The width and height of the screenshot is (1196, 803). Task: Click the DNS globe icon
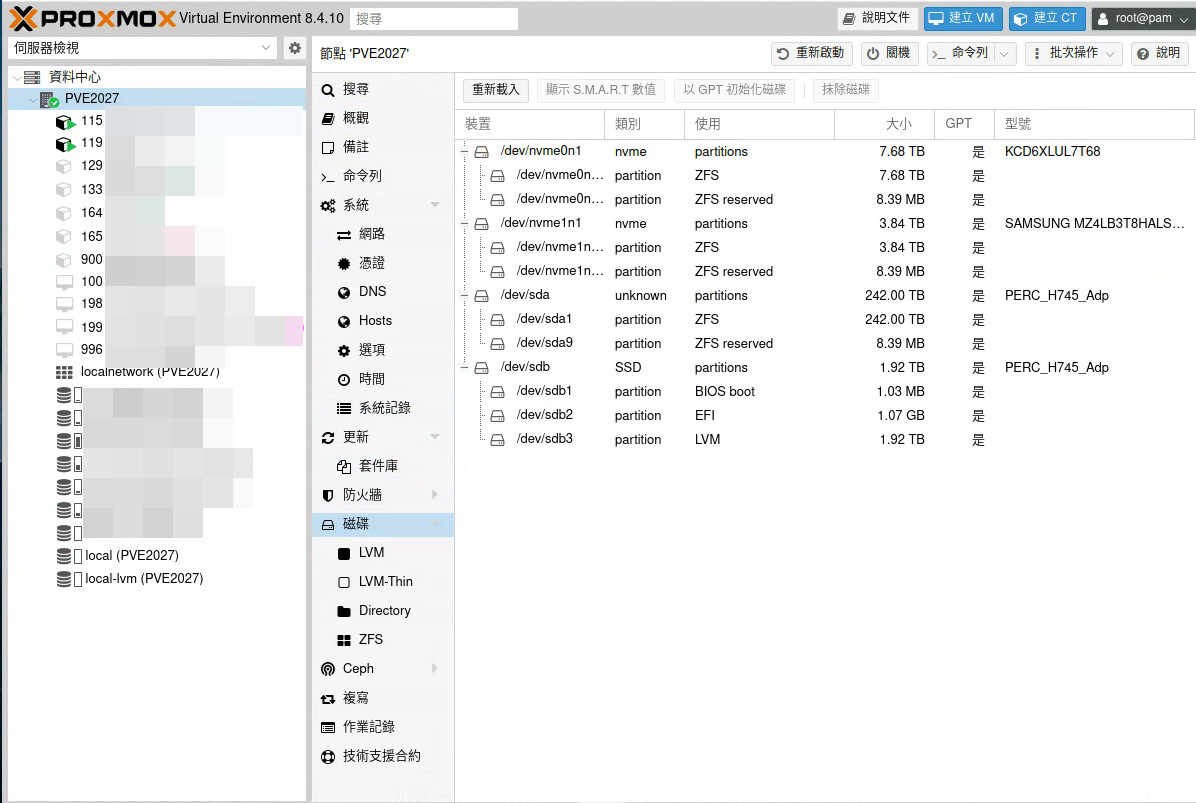point(344,292)
